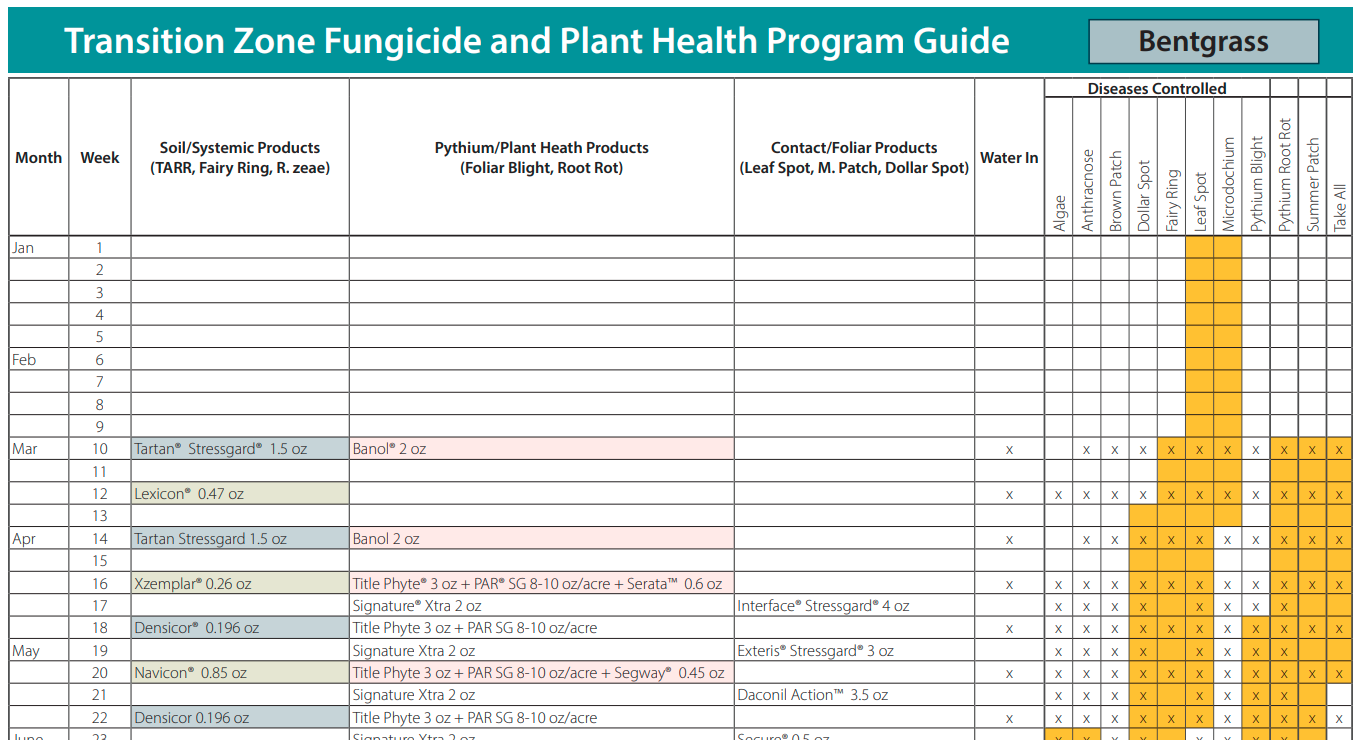
Task: Click the Algae x mark in week 12 row
Action: coord(1060,495)
